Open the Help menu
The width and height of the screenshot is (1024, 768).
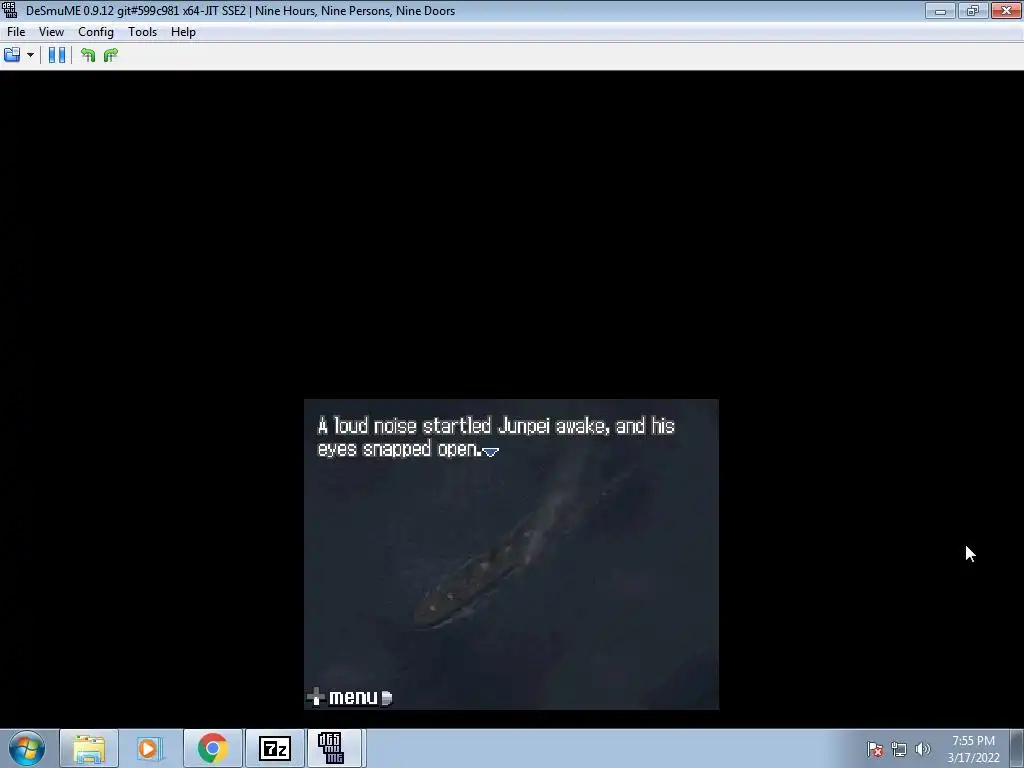tap(184, 32)
